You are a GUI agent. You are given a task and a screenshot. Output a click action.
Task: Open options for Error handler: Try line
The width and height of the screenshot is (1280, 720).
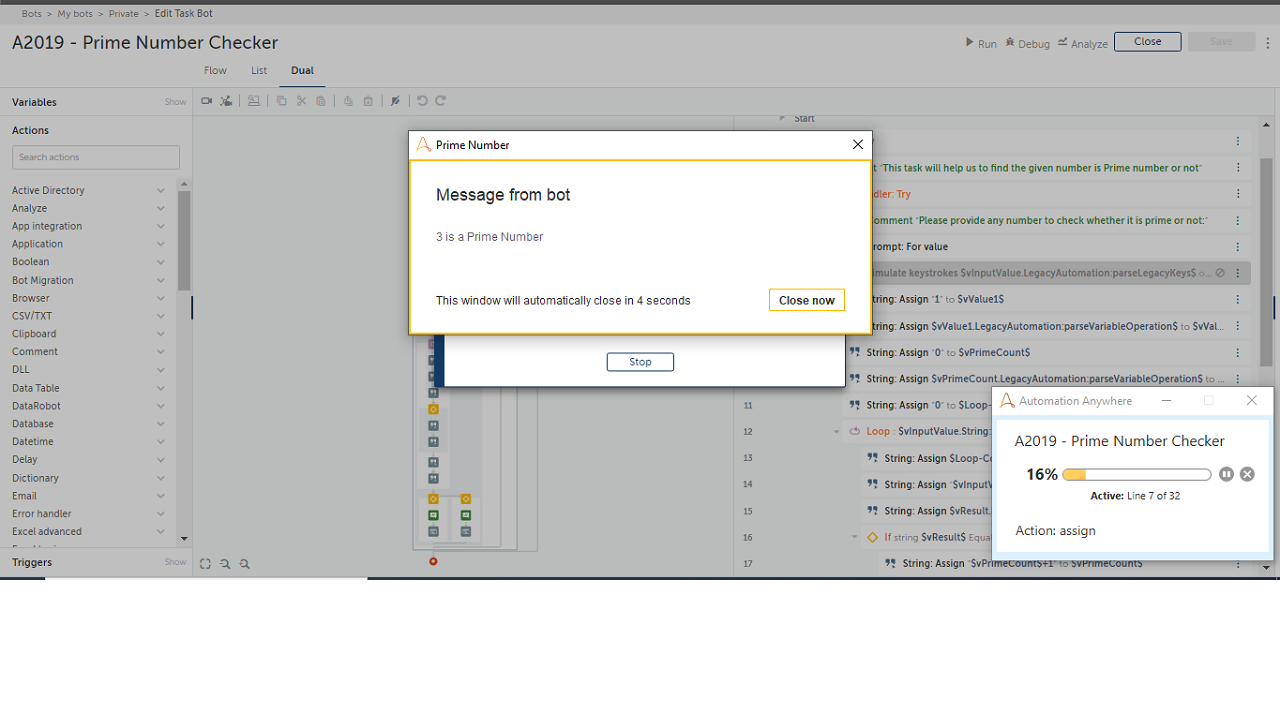click(x=1238, y=194)
